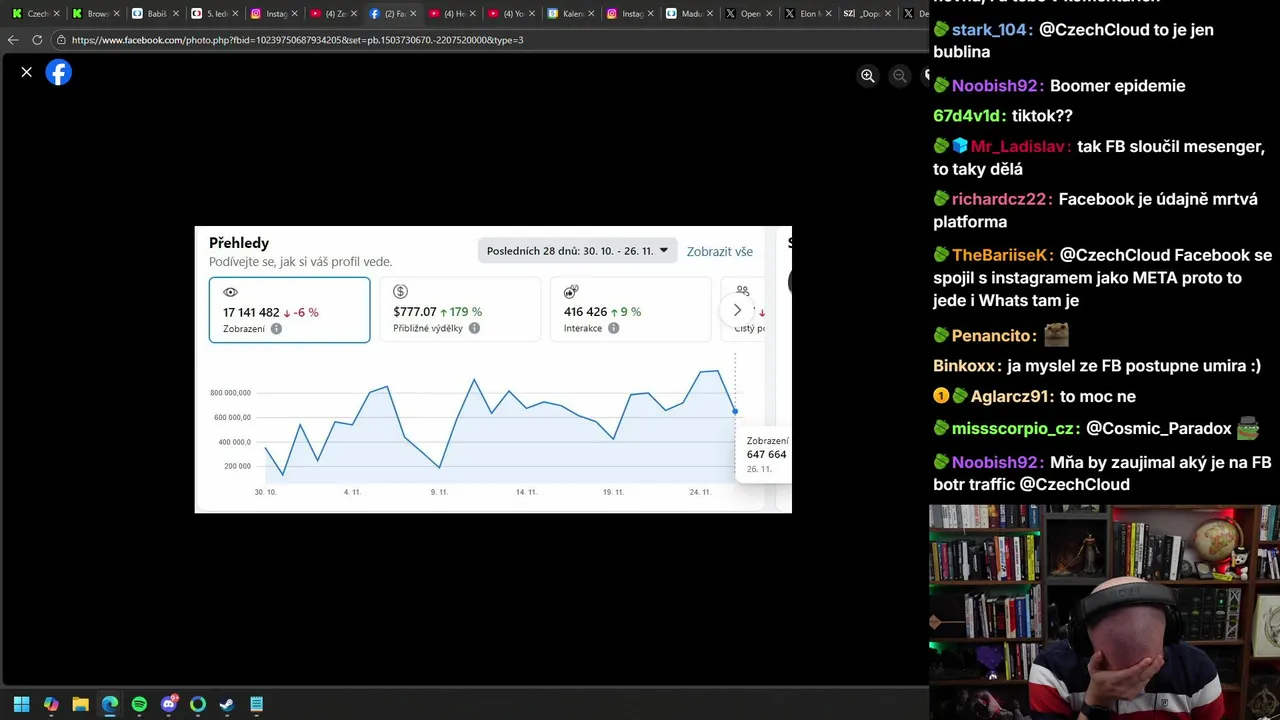Click info icon next to Interakce
Viewport: 1280px width, 720px height.
[x=613, y=328]
